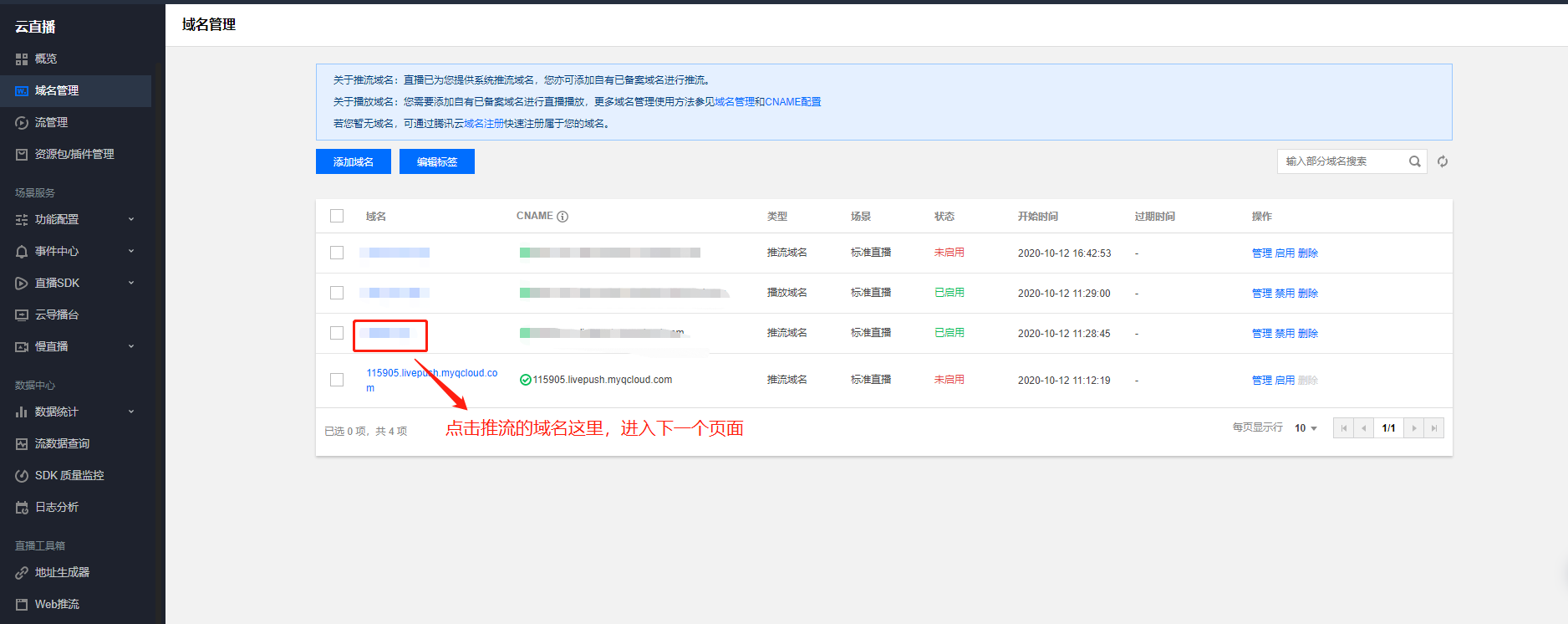The height and width of the screenshot is (624, 1568).
Task: Check the row dated 2020-10-12 11:29:00
Action: 337,293
